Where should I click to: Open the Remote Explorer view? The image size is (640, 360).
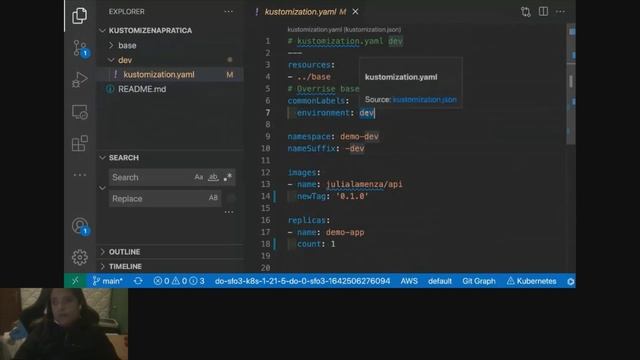(80, 112)
